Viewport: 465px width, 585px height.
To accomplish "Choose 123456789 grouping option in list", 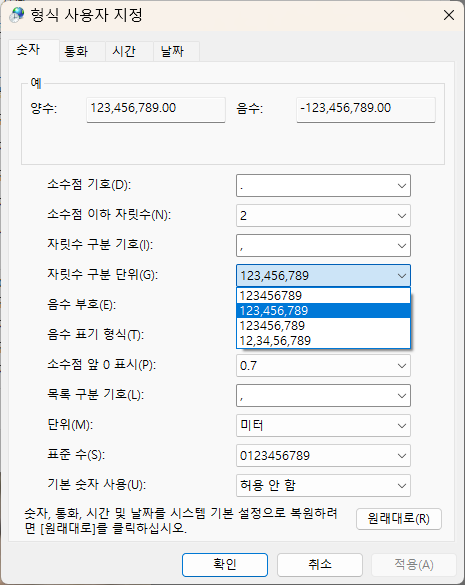I will tap(323, 295).
